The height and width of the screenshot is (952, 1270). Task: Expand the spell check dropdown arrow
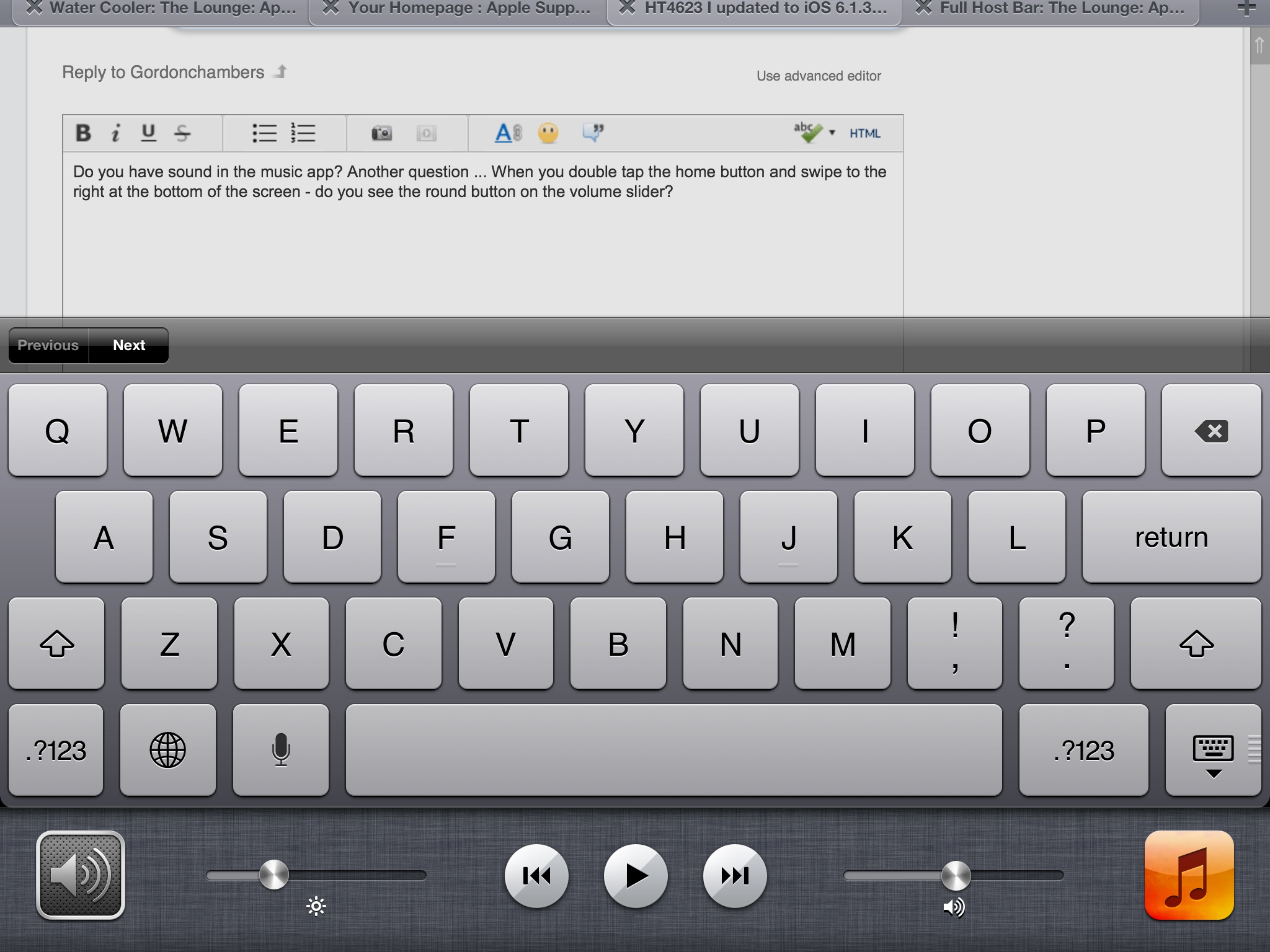pos(832,133)
